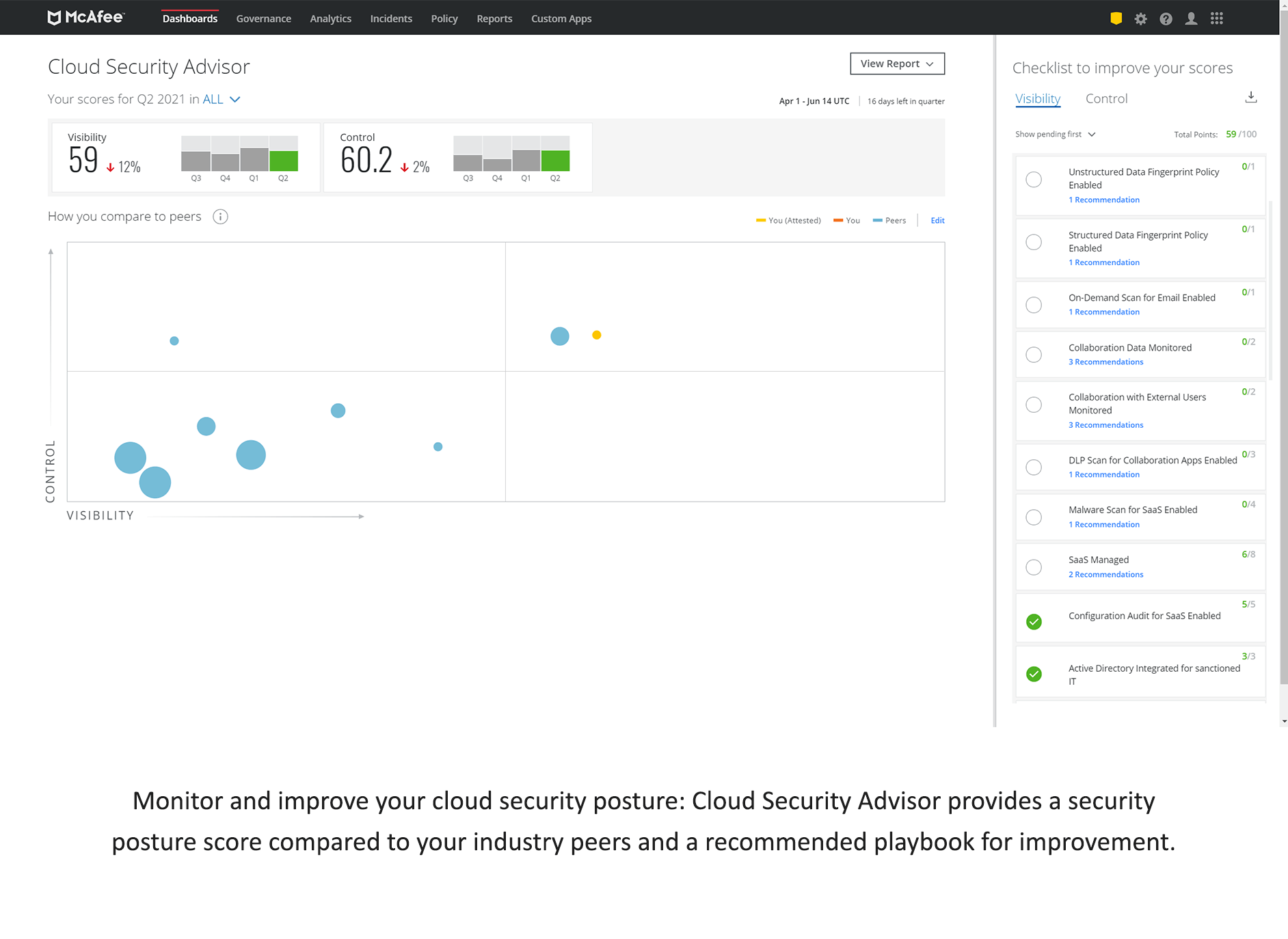Open Show pending first sort dropdown
1288x939 pixels.
click(1056, 135)
